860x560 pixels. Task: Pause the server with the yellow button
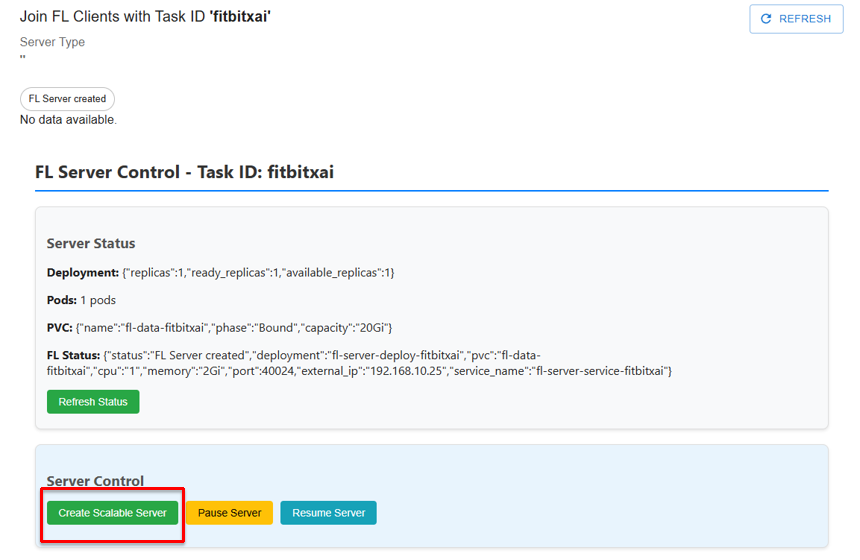229,513
